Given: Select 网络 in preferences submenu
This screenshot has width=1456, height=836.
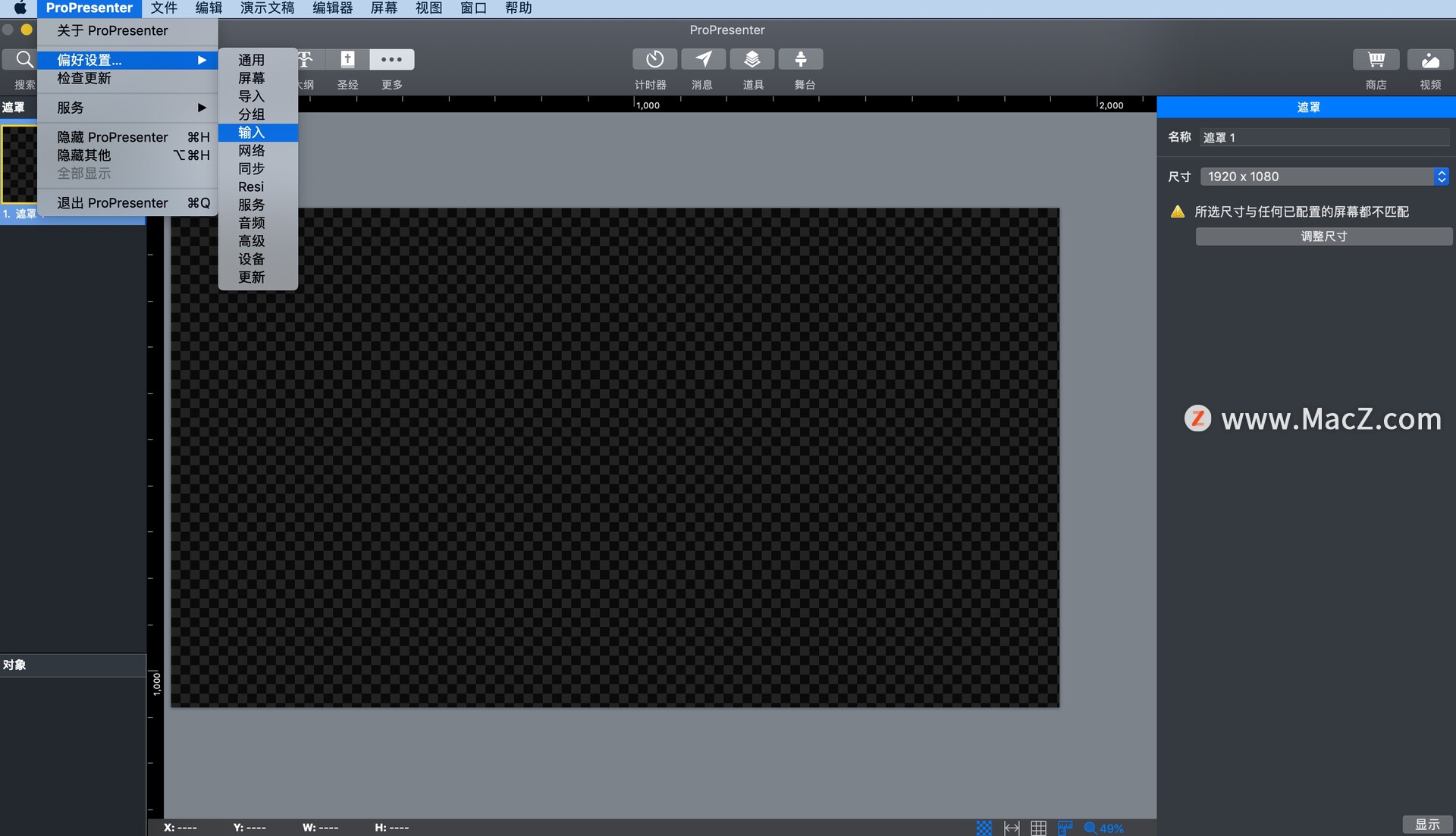Looking at the screenshot, I should point(258,151).
